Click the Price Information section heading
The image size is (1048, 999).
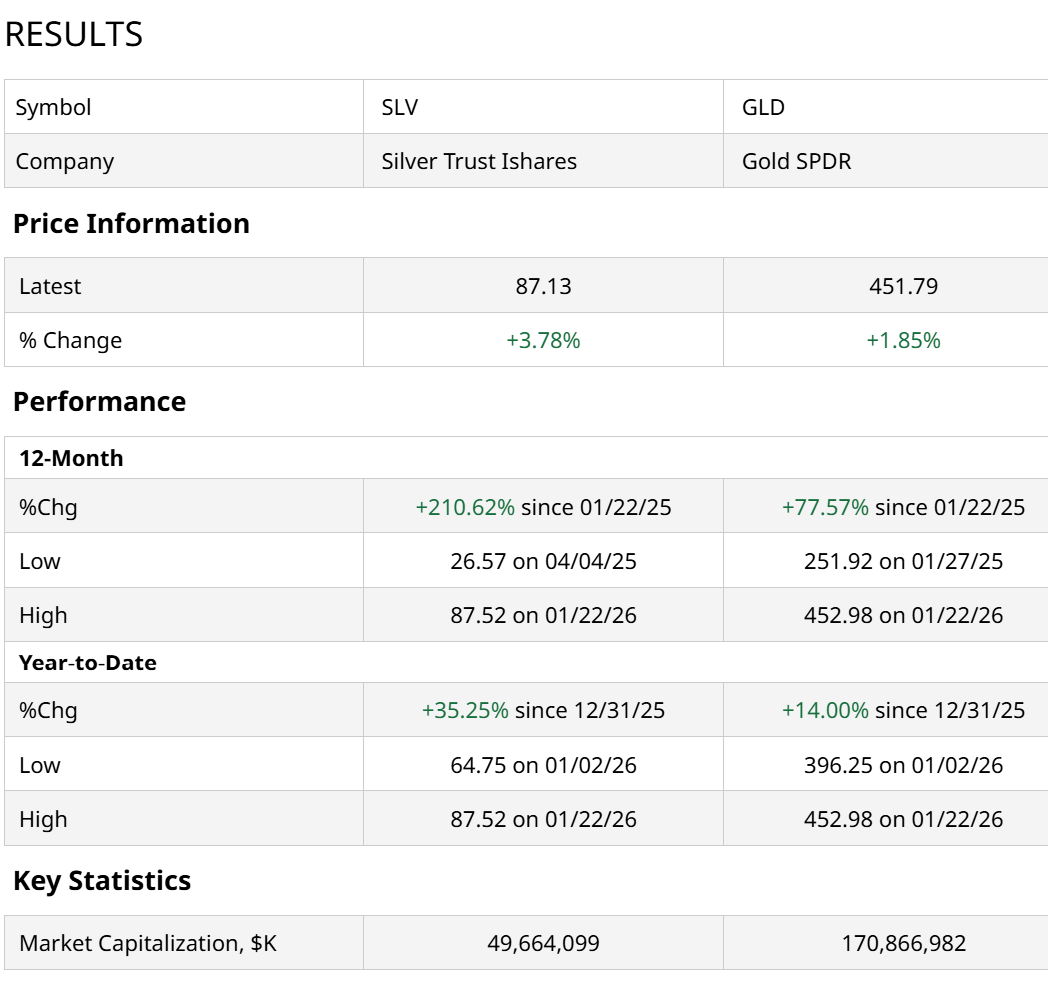pyautogui.click(x=131, y=223)
